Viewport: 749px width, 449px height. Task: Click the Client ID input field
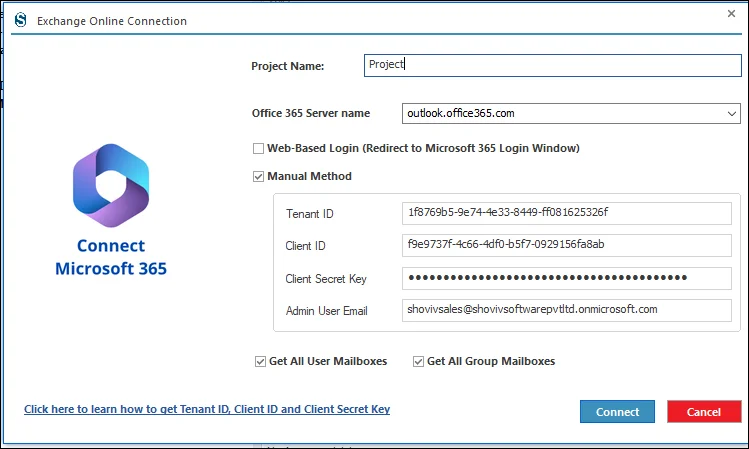tap(567, 245)
